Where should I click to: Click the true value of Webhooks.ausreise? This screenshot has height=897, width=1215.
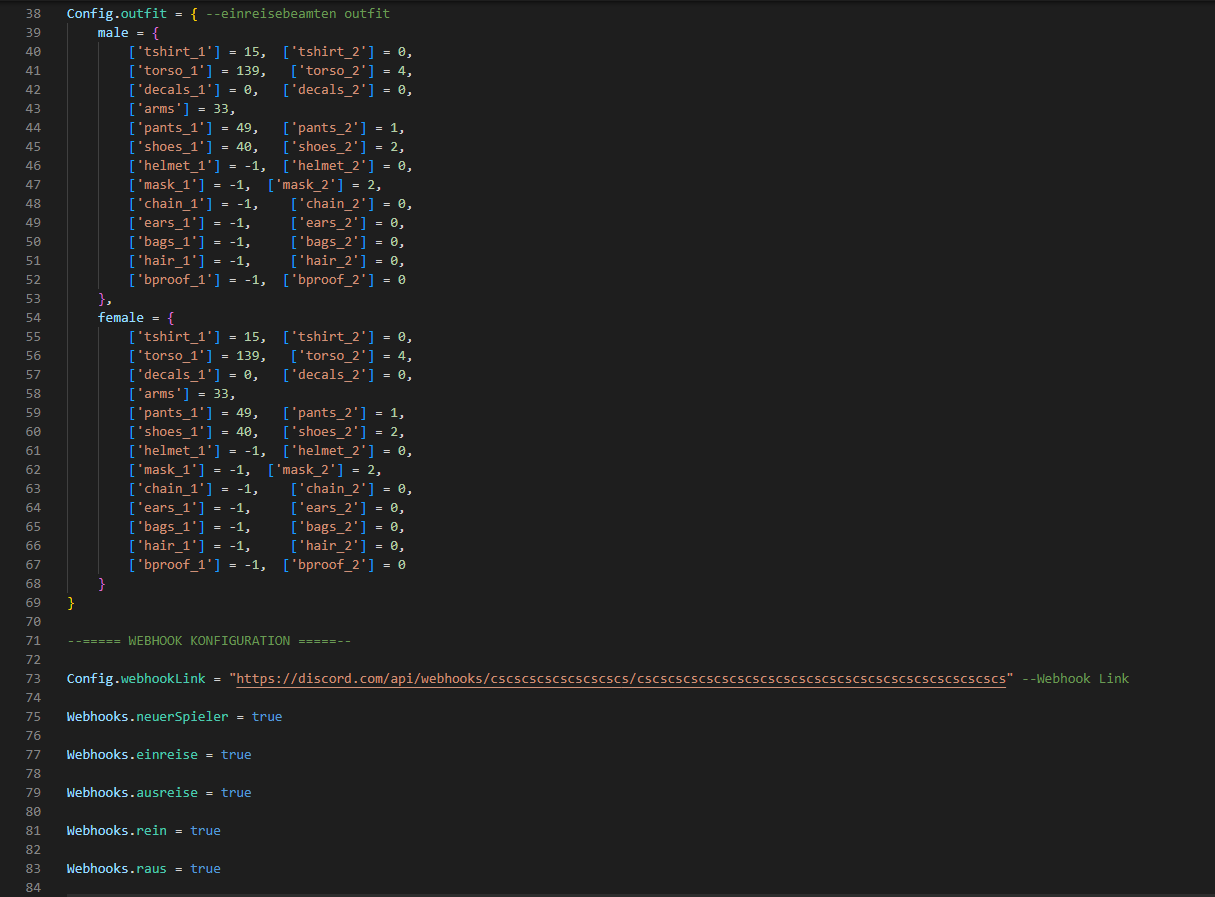(236, 793)
